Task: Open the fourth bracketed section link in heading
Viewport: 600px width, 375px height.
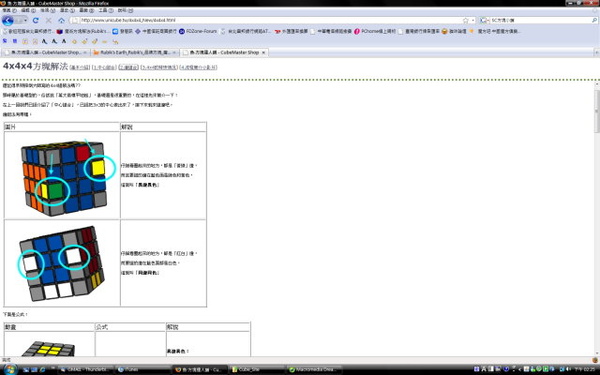Action: click(x=159, y=67)
